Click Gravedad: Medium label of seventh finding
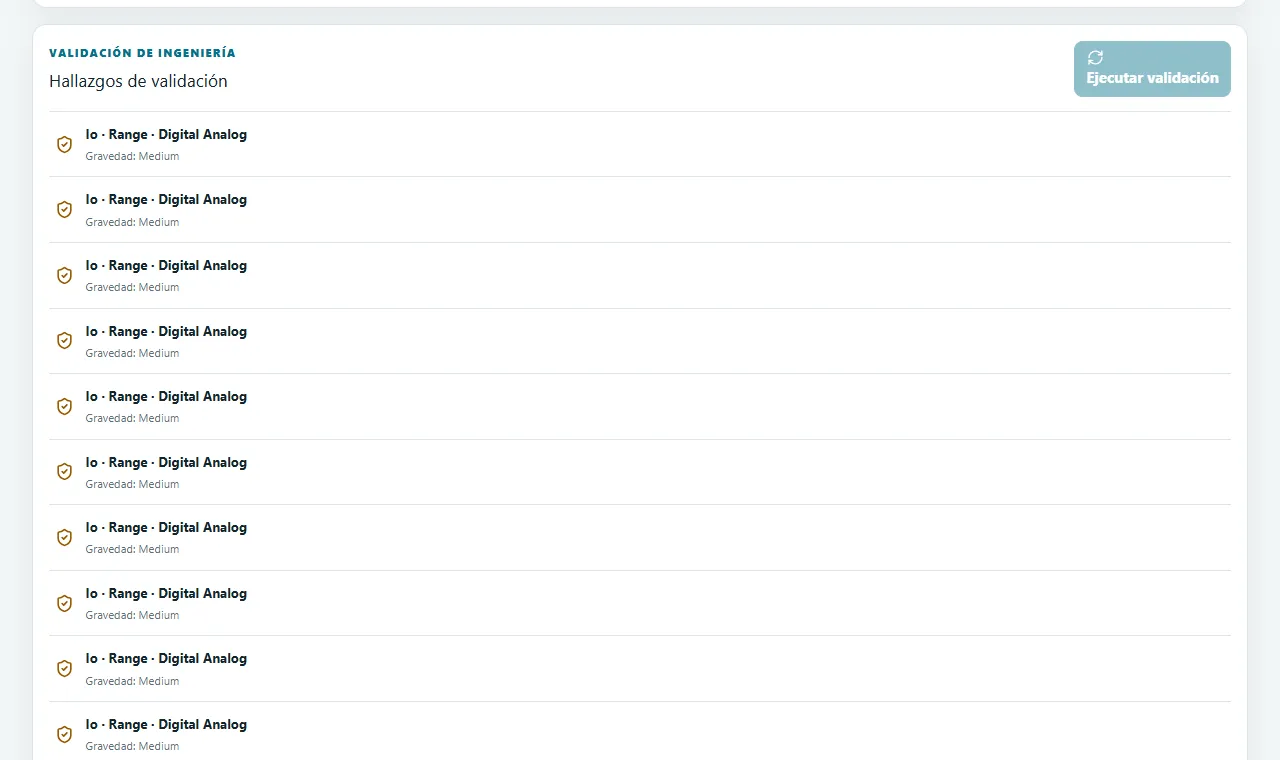1280x760 pixels. (132, 549)
